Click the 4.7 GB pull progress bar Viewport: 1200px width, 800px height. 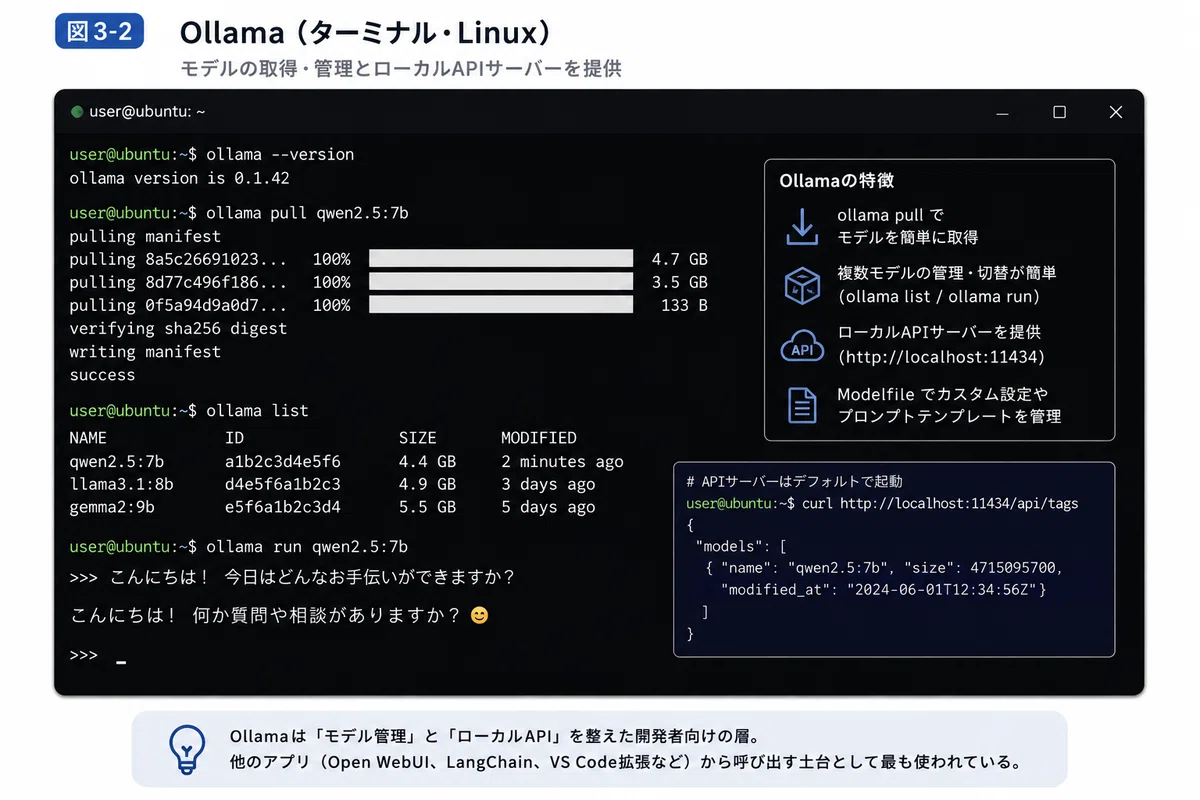pos(501,259)
